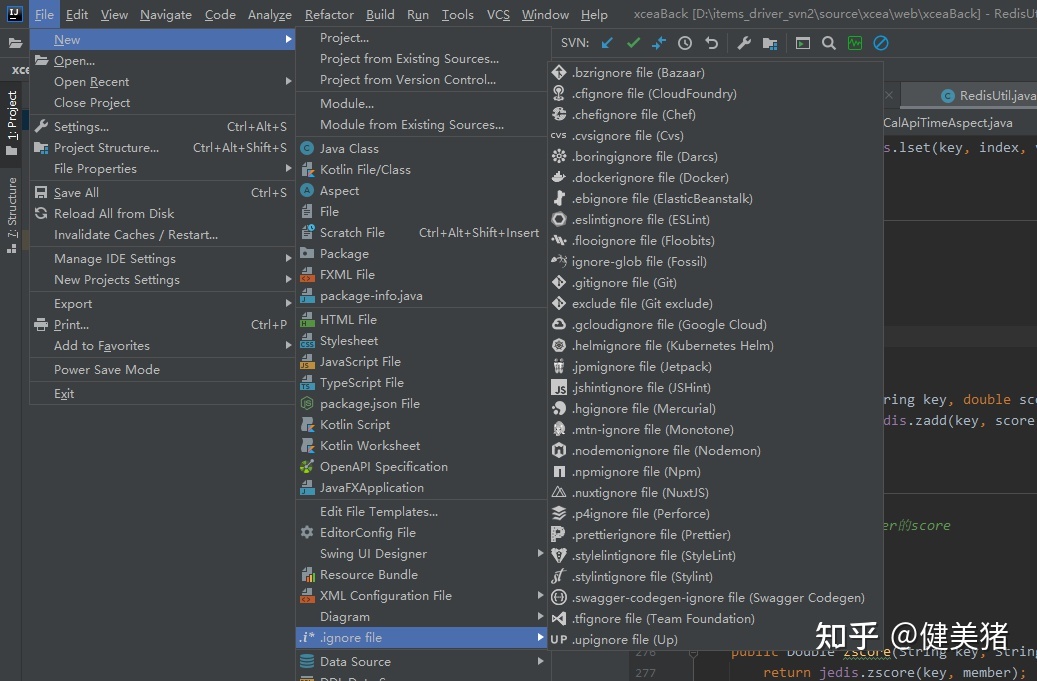Click the SVN Commit checkmark icon
This screenshot has height=681, width=1037.
click(x=633, y=43)
